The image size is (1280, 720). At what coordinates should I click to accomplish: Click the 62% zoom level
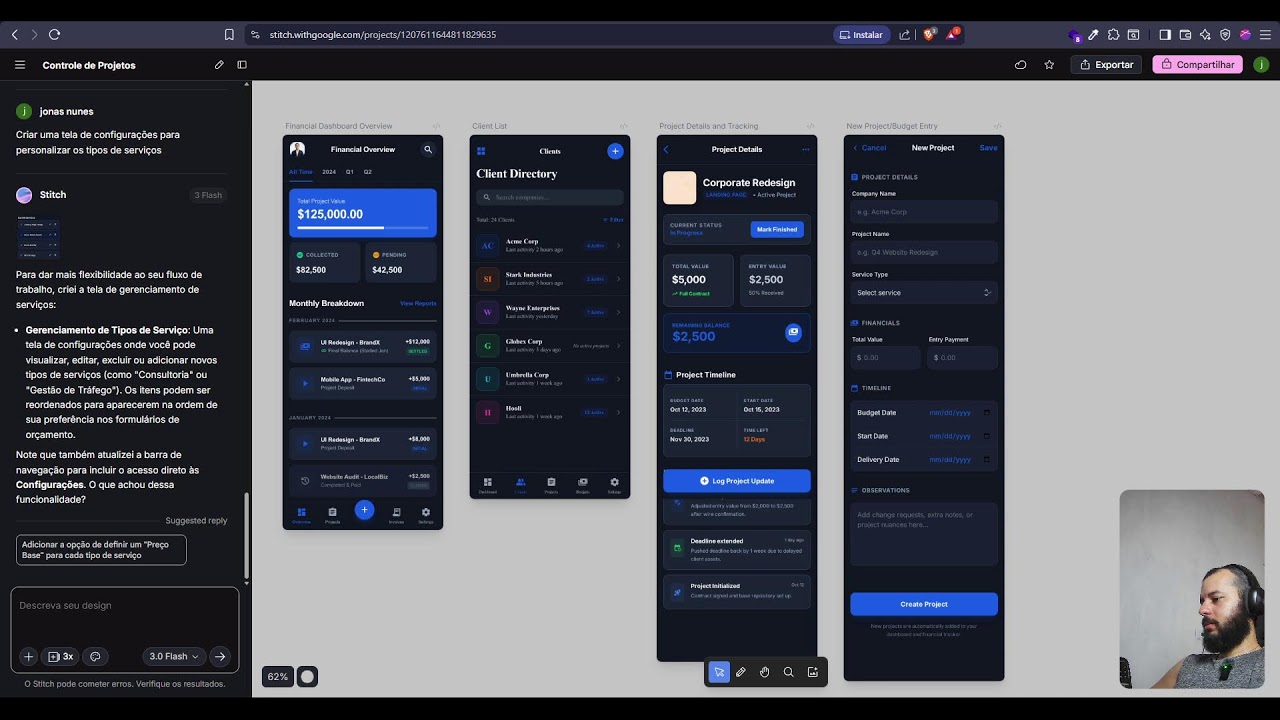pos(277,677)
